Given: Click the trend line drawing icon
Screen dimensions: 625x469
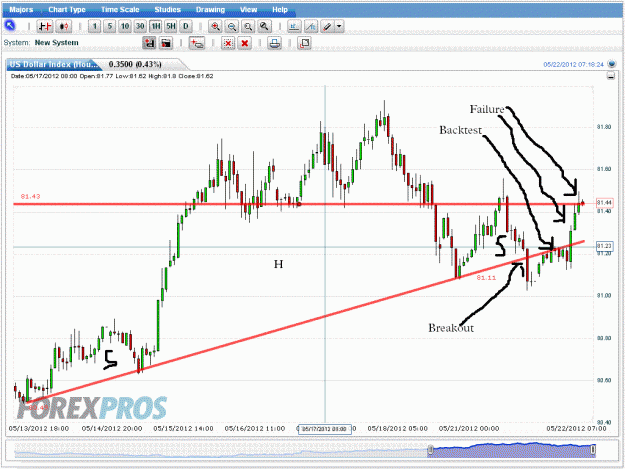Looking at the screenshot, I should (311, 27).
